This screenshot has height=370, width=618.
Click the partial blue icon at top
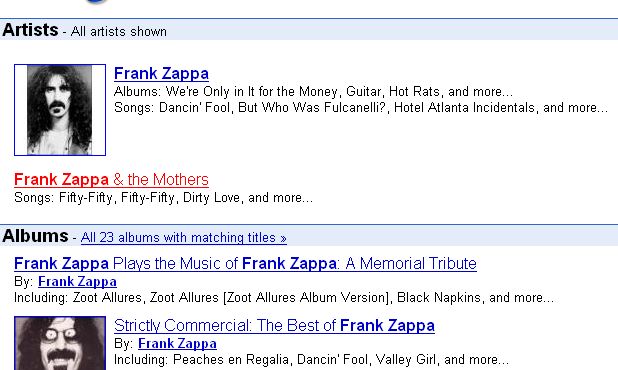point(97,2)
